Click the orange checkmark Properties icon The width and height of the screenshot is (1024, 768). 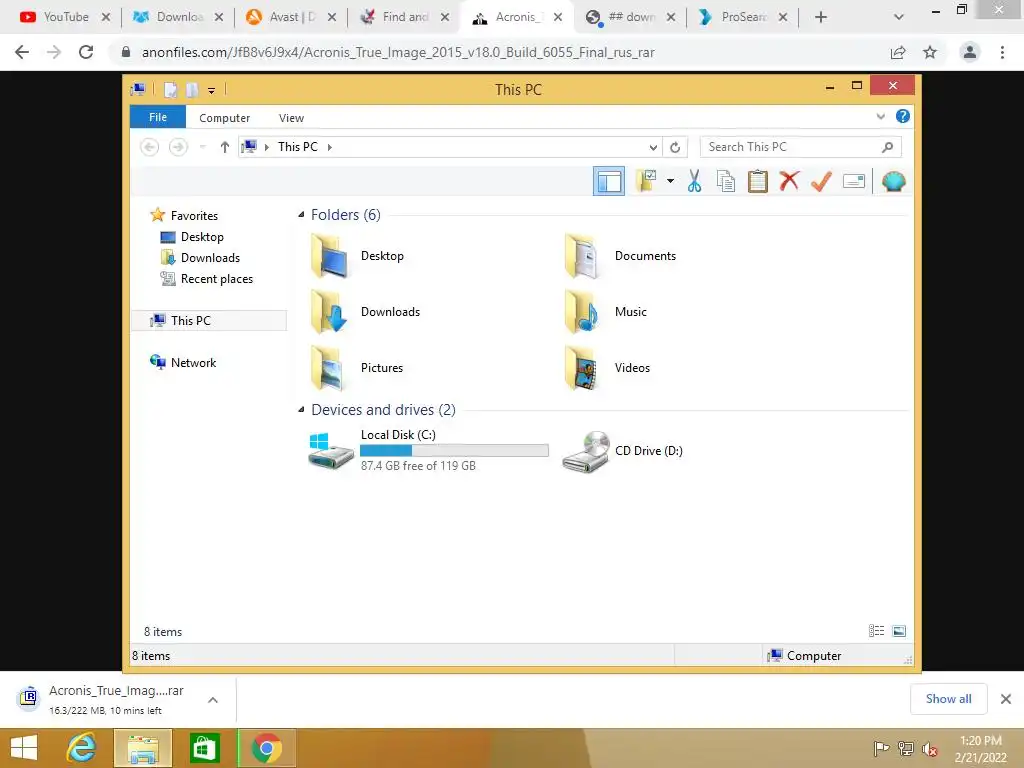point(821,181)
